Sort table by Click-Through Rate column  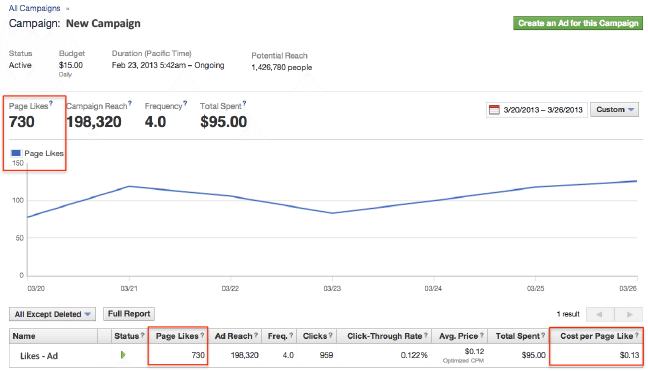pos(384,336)
